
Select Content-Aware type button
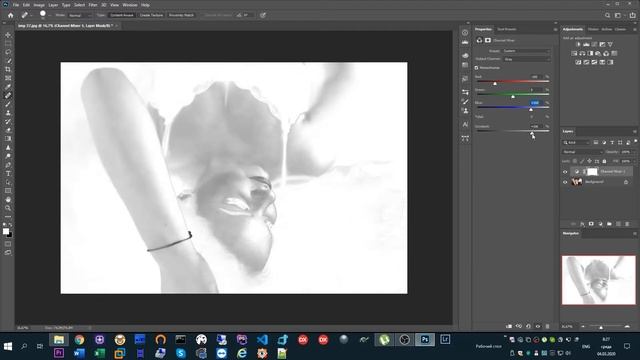(122, 15)
